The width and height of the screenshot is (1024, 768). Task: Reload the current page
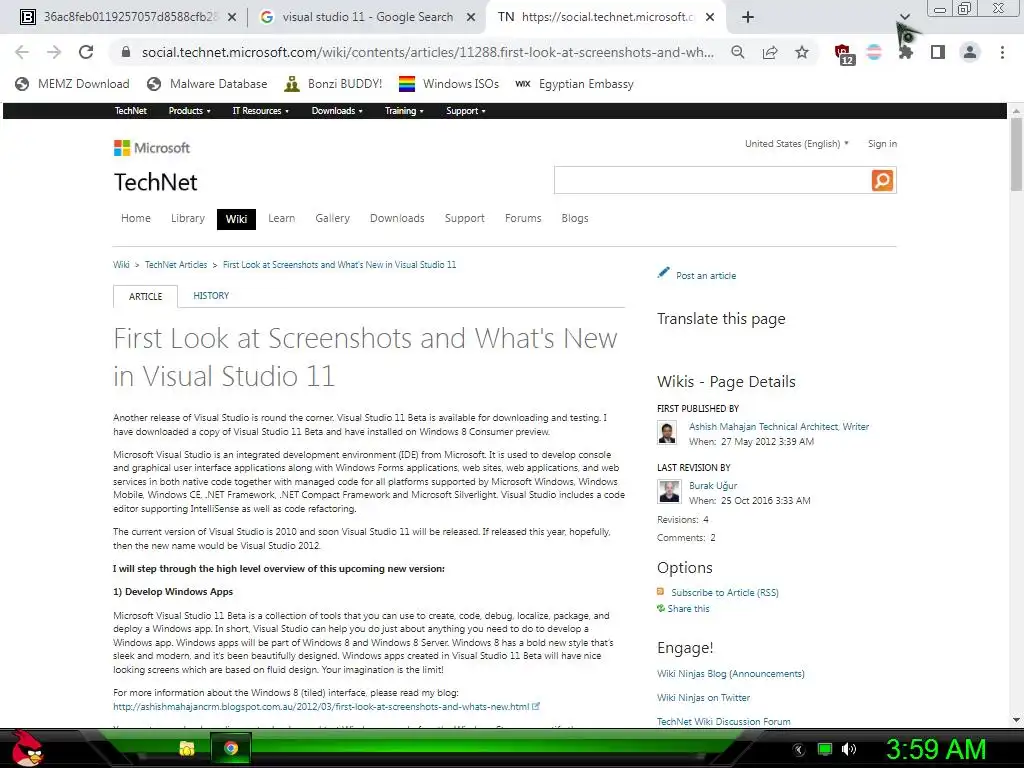click(86, 52)
